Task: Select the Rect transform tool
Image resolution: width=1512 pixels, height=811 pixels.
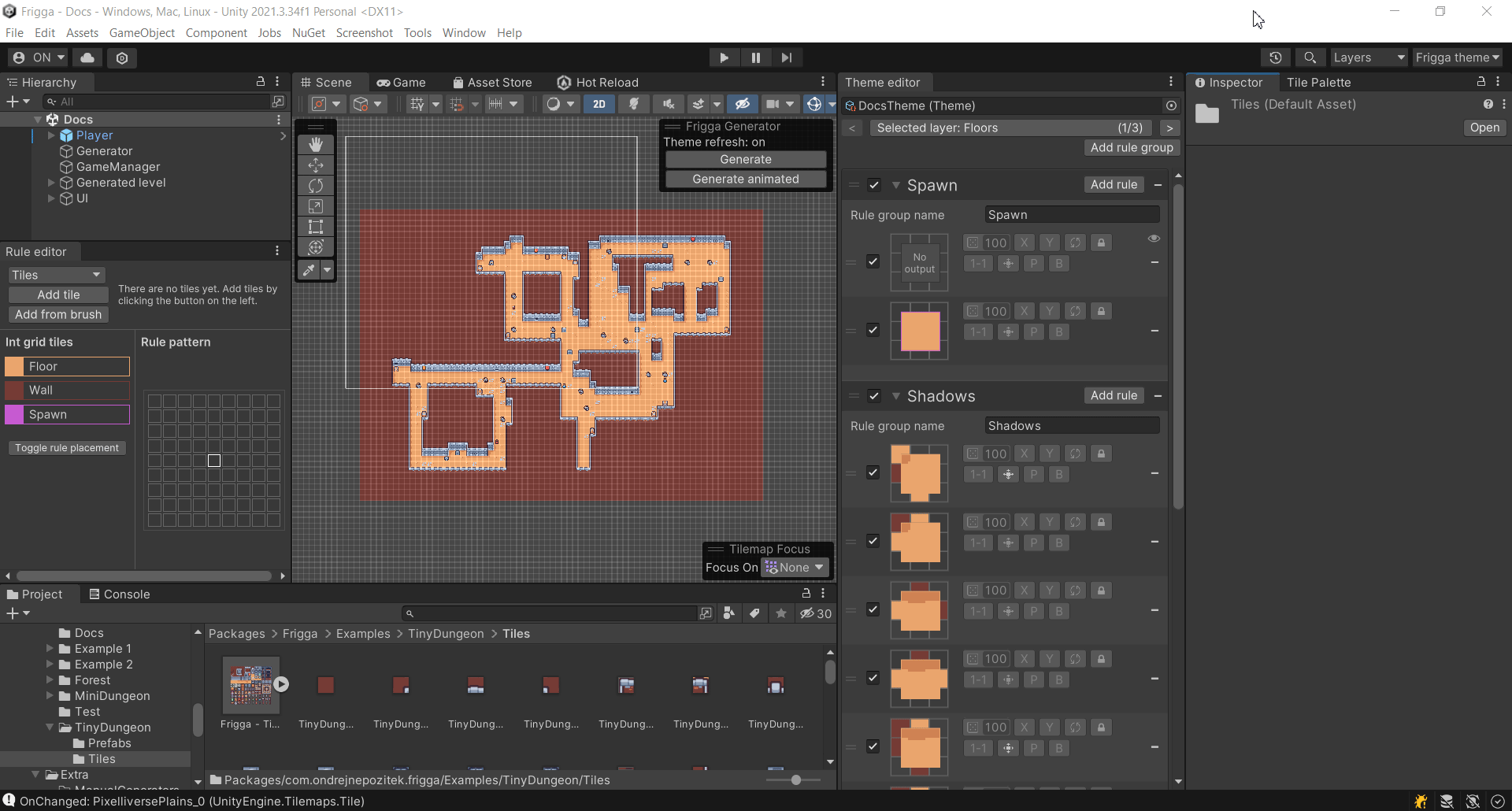Action: pyautogui.click(x=316, y=227)
